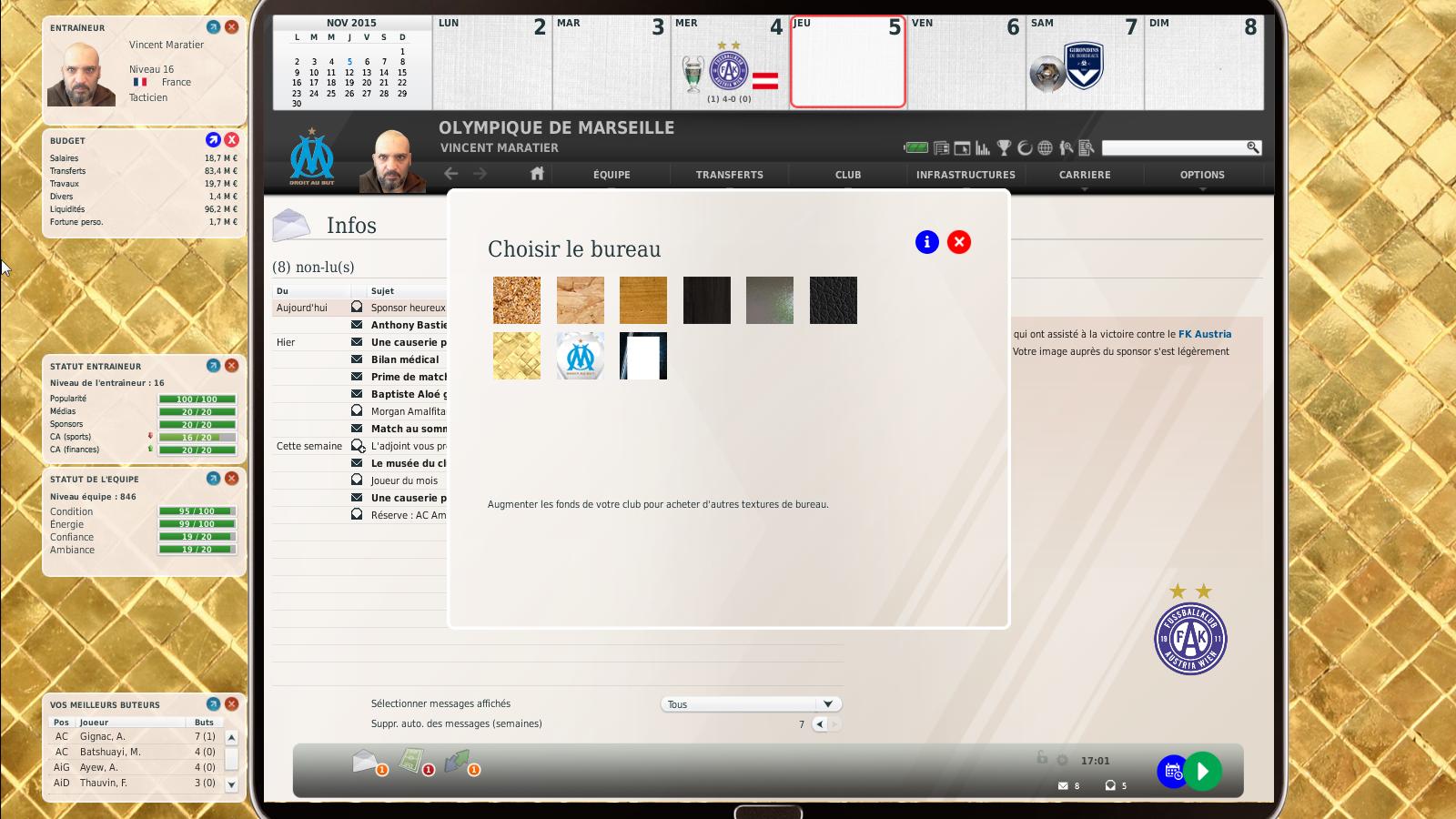Viewport: 1456px width, 819px height.
Task: Open the document search icon
Action: 1087,147
